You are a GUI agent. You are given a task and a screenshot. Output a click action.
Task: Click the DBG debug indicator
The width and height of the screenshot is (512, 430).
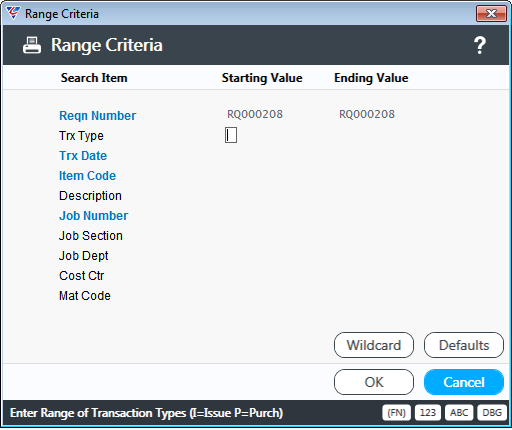tap(492, 413)
